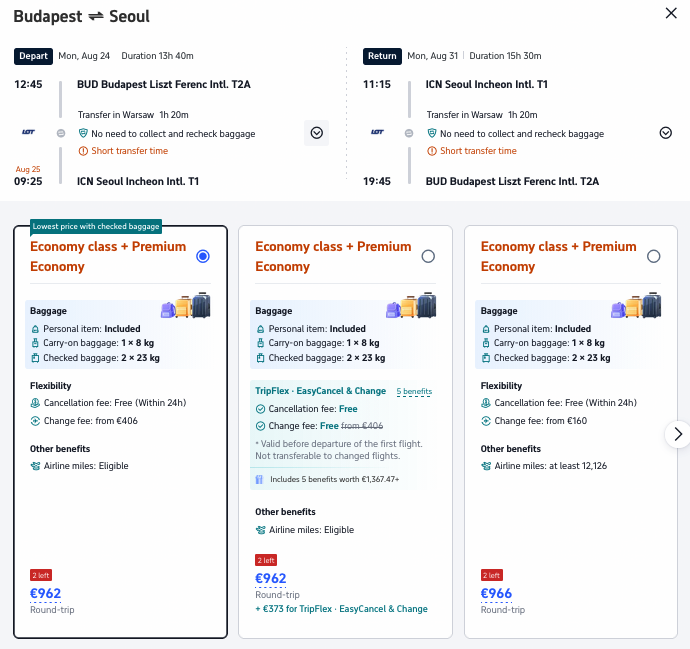Click the LOT airline logo on the departure flight
This screenshot has width=690, height=649.
click(x=28, y=132)
